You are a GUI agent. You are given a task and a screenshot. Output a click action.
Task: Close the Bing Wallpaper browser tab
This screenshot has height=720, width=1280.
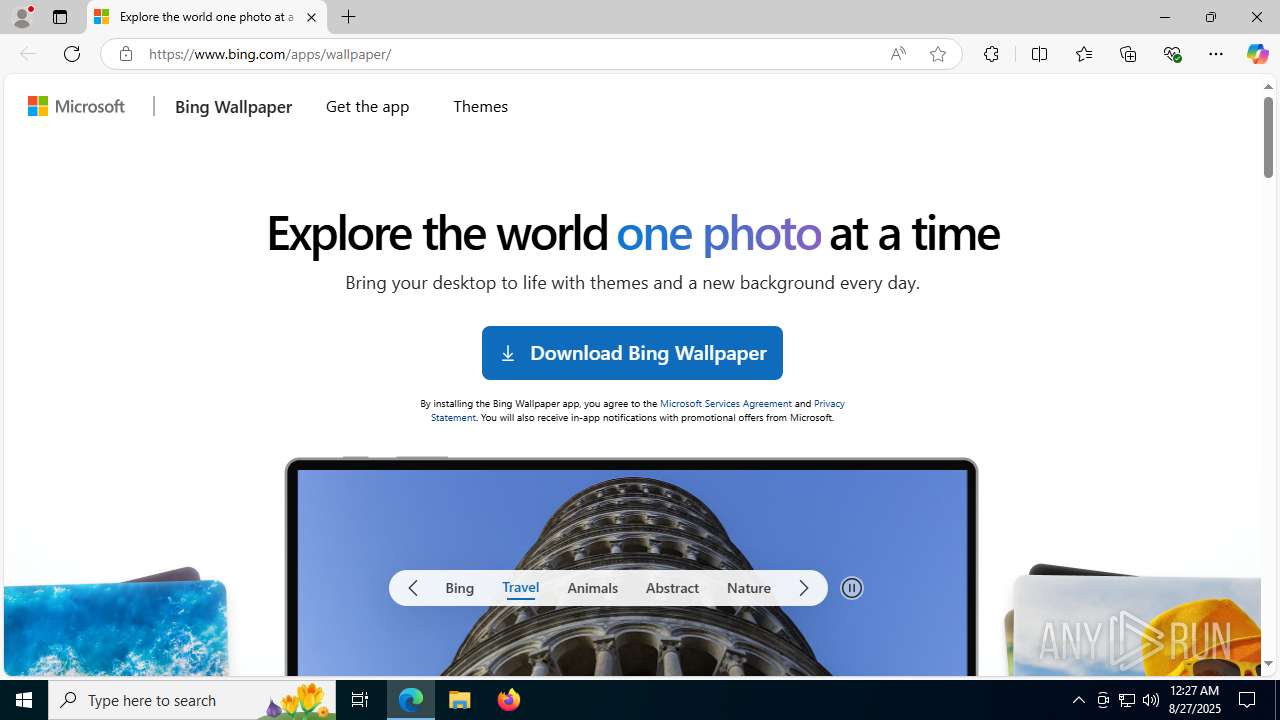pos(311,17)
